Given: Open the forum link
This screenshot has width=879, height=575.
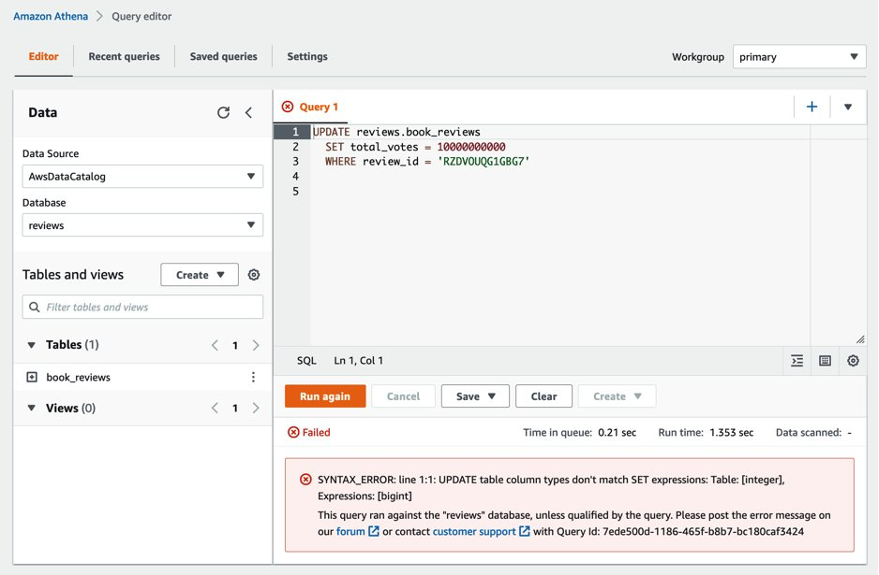Looking at the screenshot, I should [350, 531].
